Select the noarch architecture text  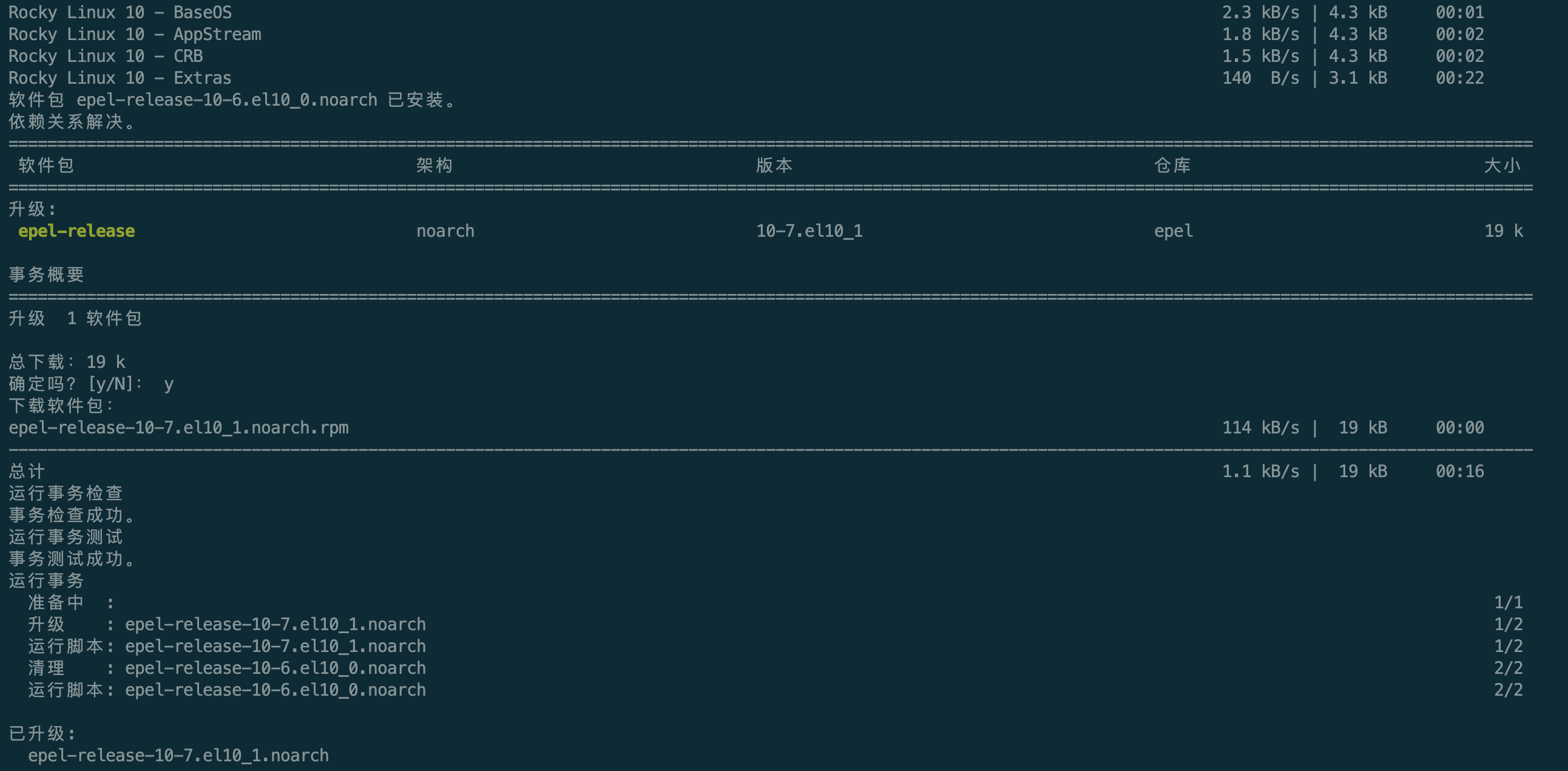(x=445, y=231)
